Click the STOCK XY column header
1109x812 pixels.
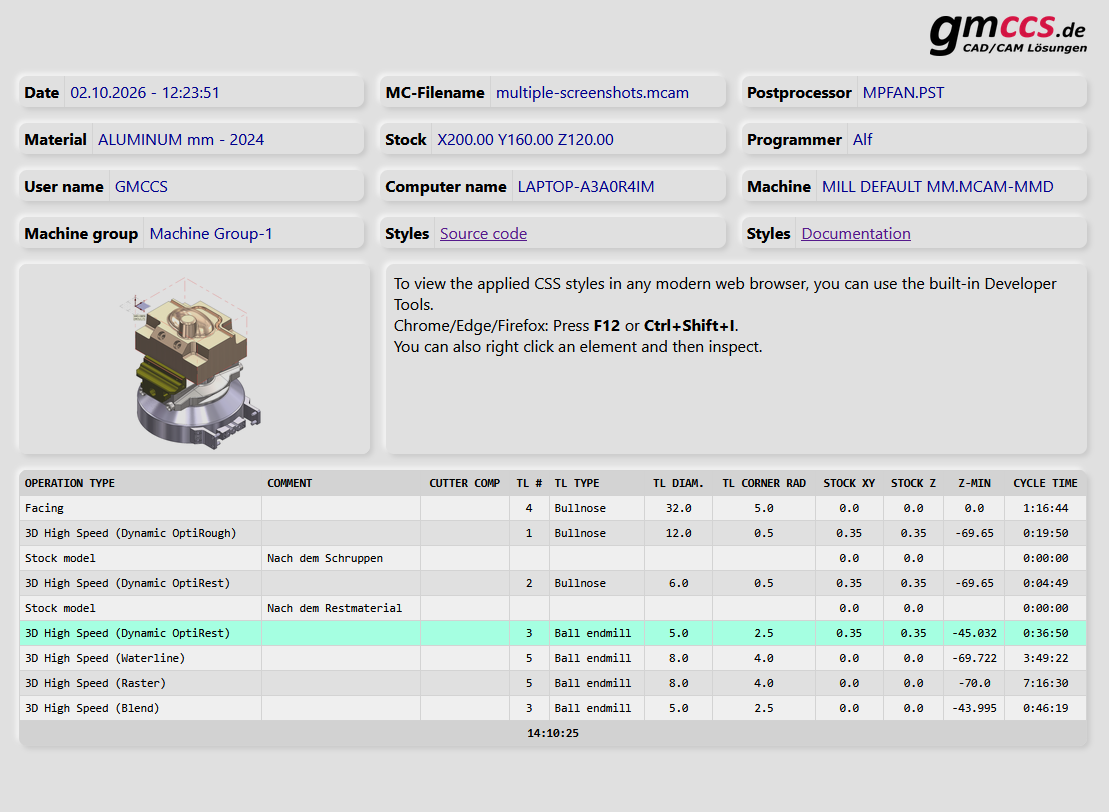(849, 483)
